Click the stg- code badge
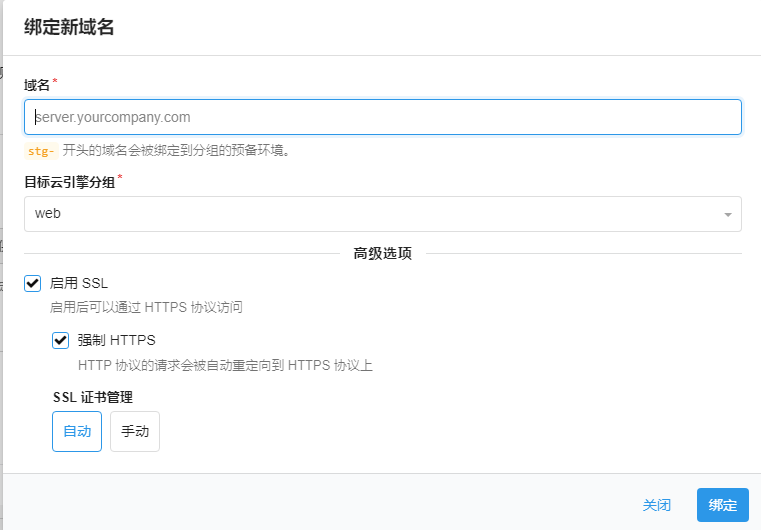Viewport: 761px width, 530px height. click(x=40, y=151)
